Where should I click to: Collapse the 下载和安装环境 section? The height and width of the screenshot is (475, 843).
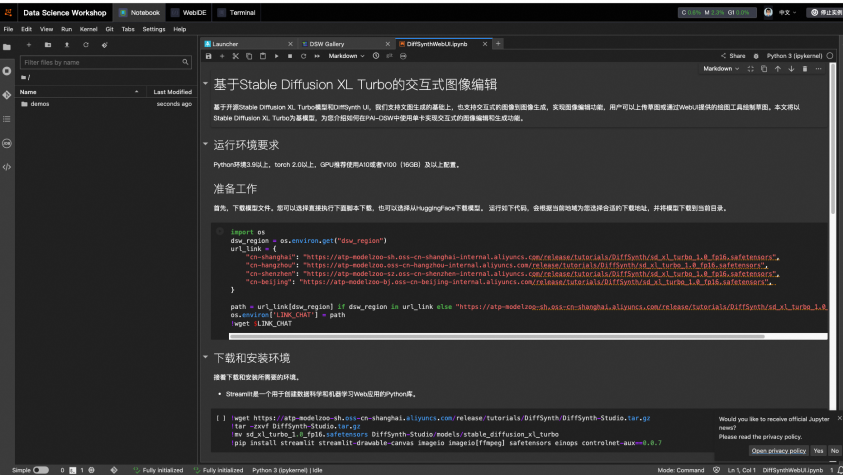point(205,357)
